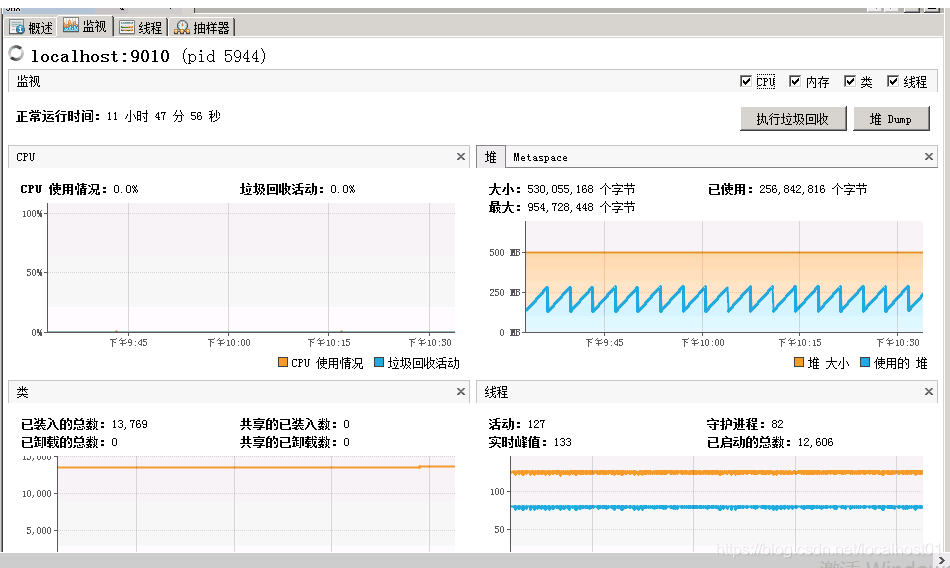
Task: Click the localhost:9010 (pid 5944) title
Action: (x=148, y=56)
